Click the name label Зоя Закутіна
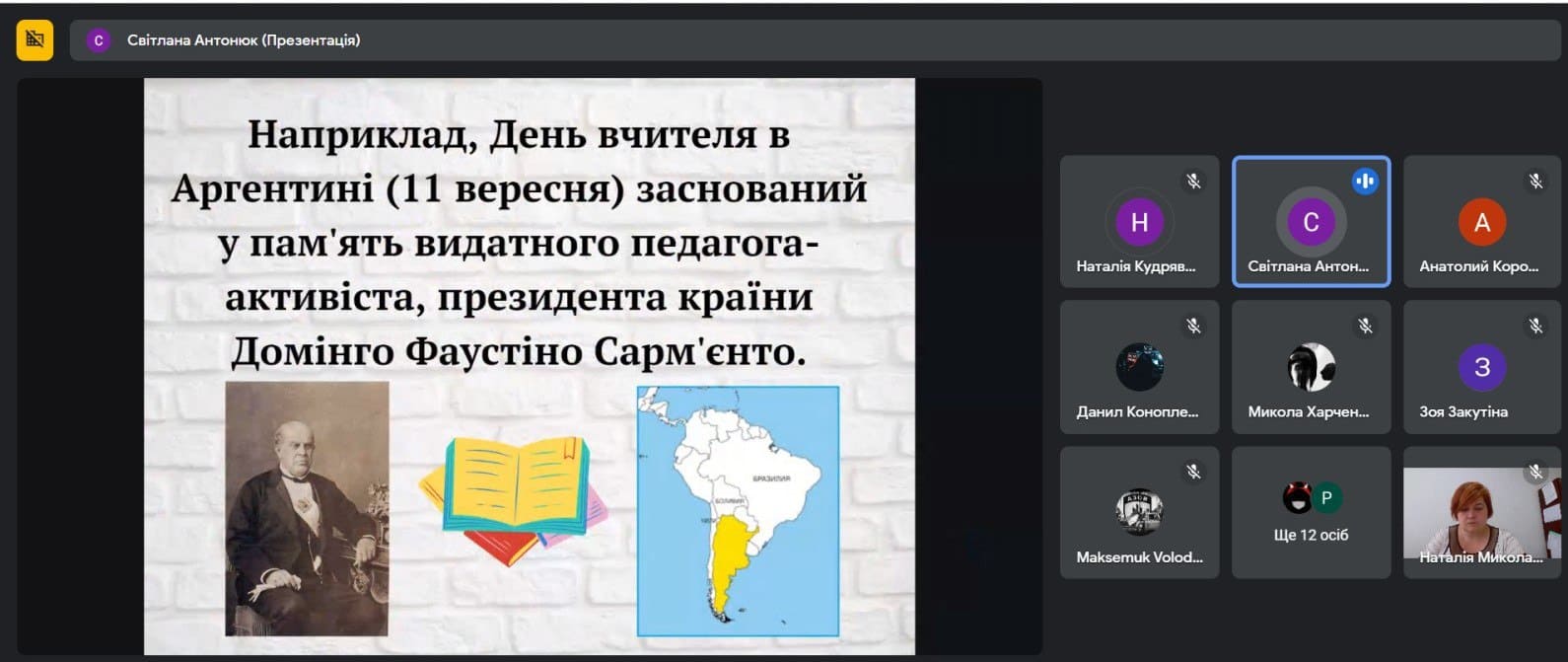 click(x=1463, y=412)
